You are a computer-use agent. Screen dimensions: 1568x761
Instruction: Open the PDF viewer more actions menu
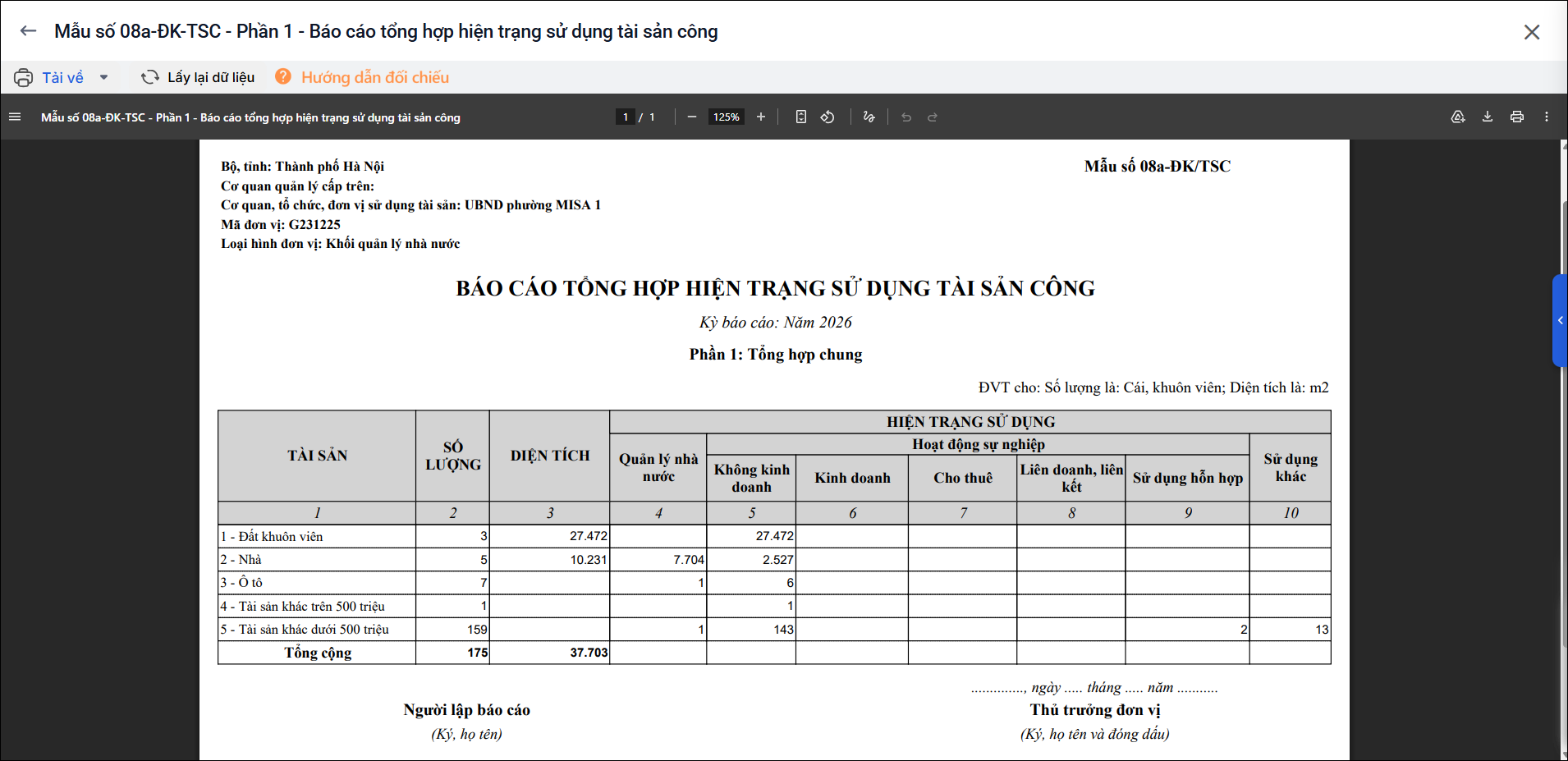click(1547, 117)
